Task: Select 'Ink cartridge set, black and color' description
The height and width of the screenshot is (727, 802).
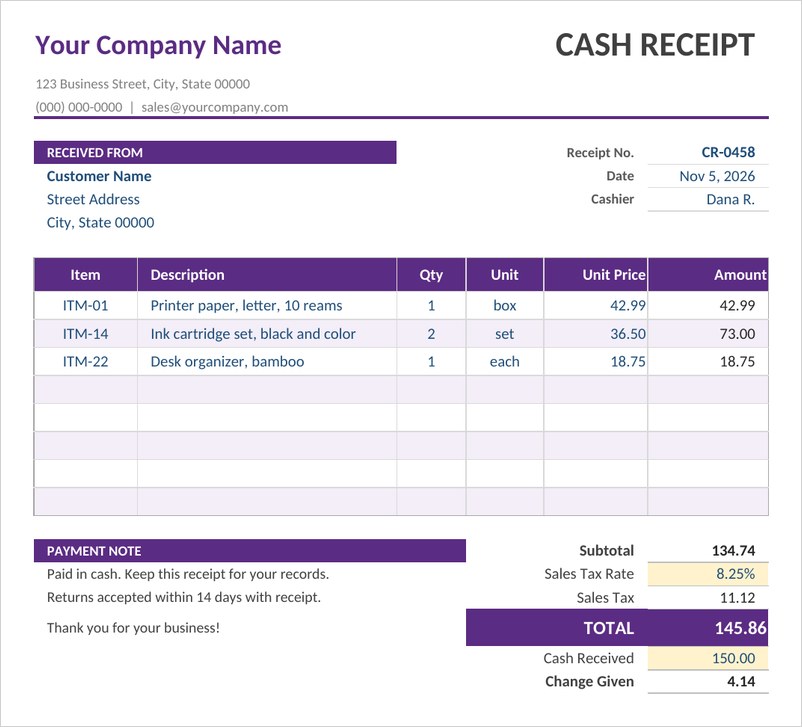Action: click(253, 334)
